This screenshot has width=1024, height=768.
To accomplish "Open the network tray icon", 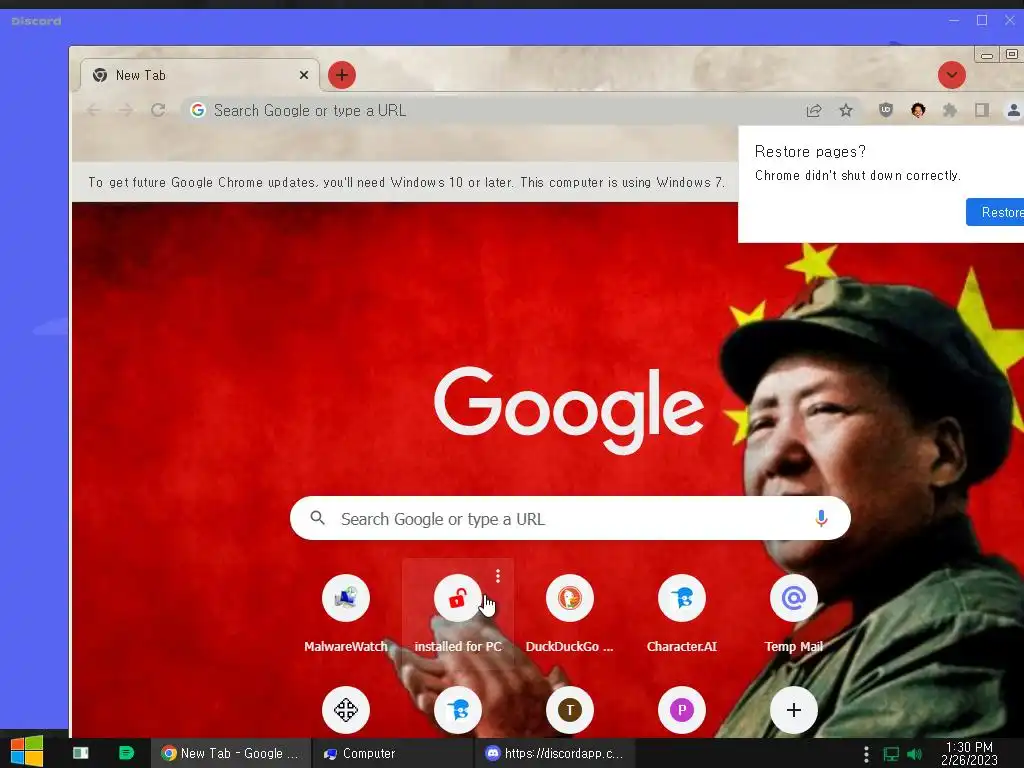I will point(891,754).
